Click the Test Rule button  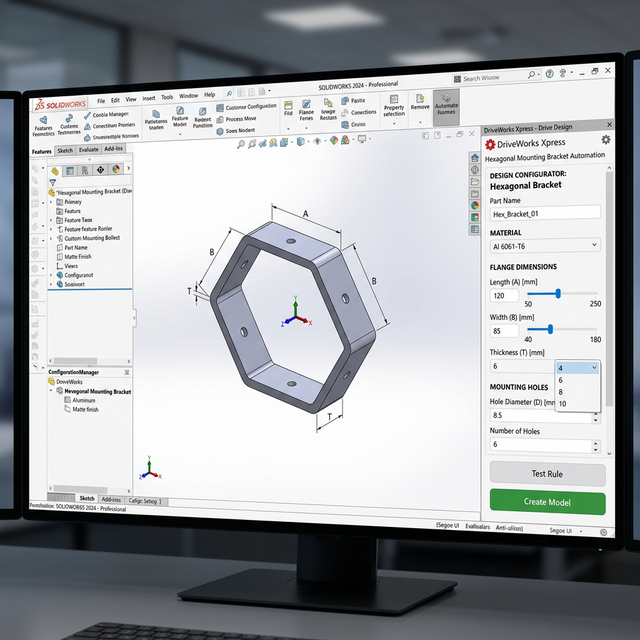(547, 474)
